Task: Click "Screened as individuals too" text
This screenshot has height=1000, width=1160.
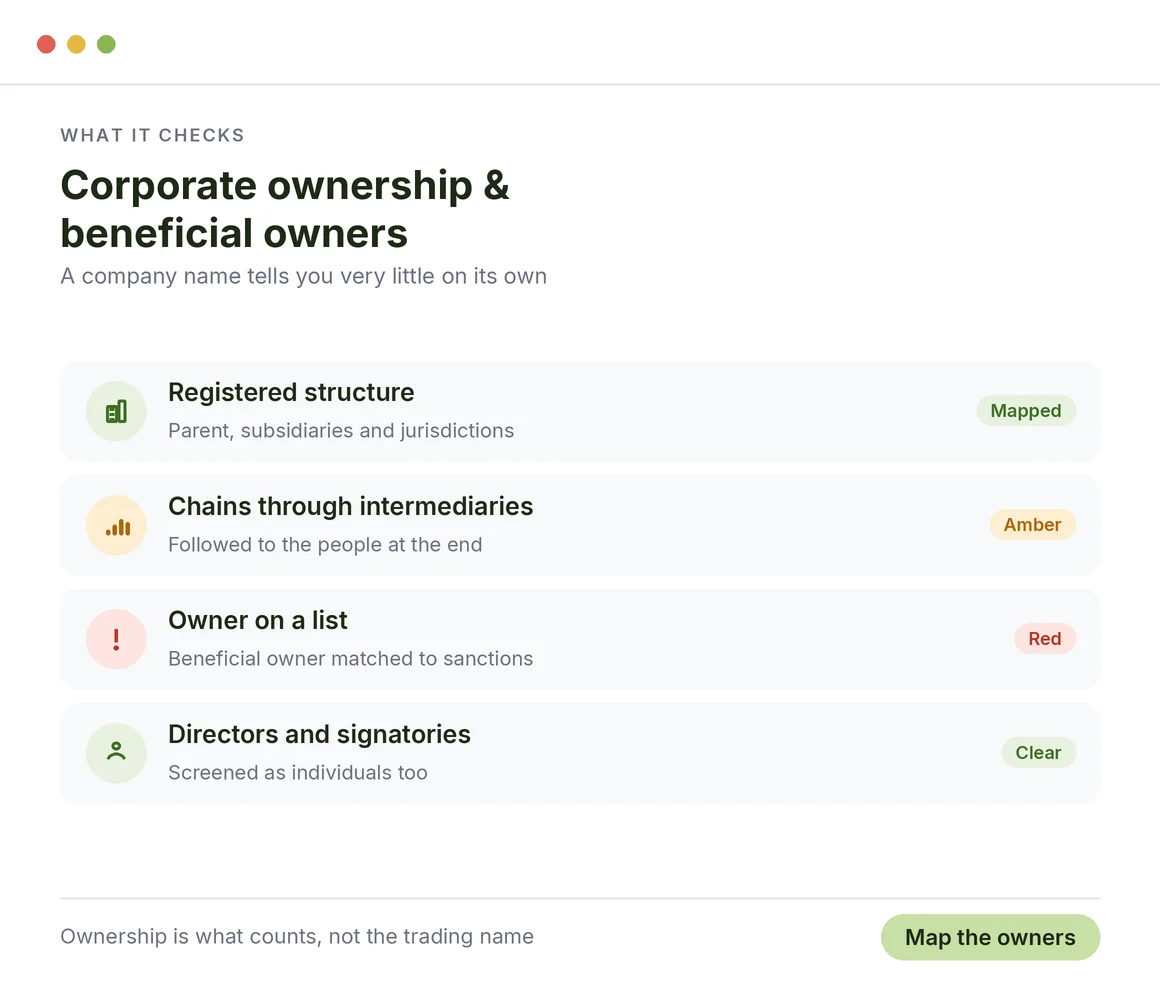Action: pos(297,772)
